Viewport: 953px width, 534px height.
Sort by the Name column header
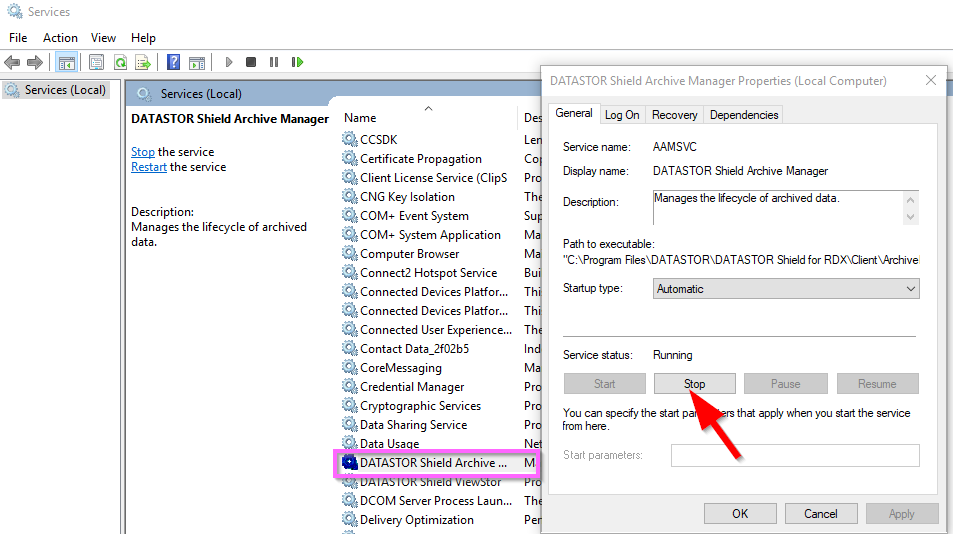[x=360, y=118]
